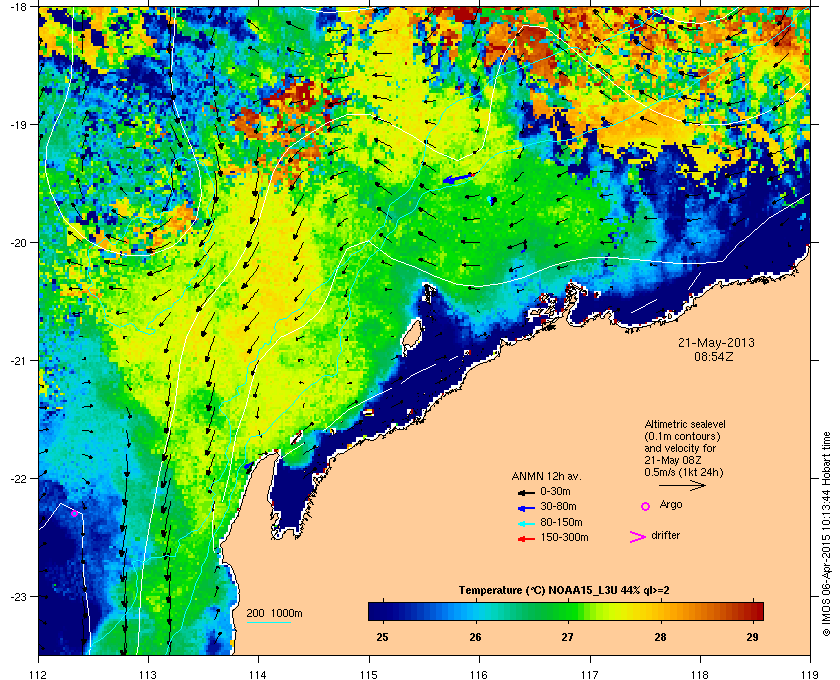Click the blue ANMN current arrow near 115.7E
Viewport: 840px width, 680px height.
459,178
